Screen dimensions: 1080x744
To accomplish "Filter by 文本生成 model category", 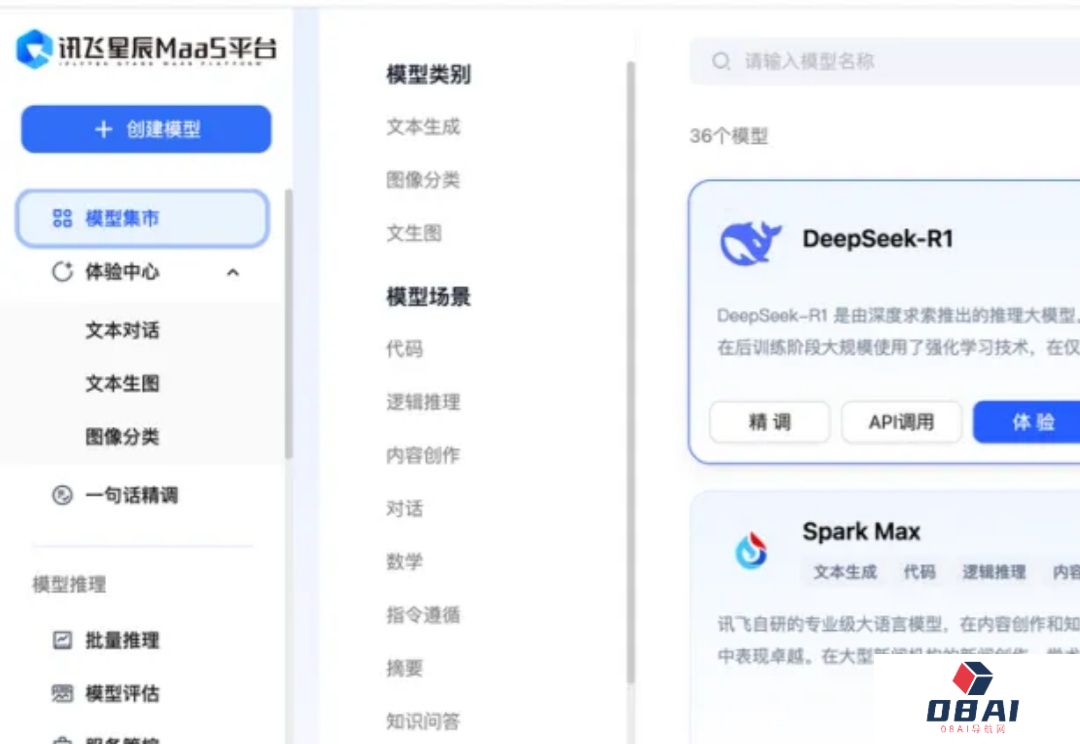I will [x=423, y=127].
